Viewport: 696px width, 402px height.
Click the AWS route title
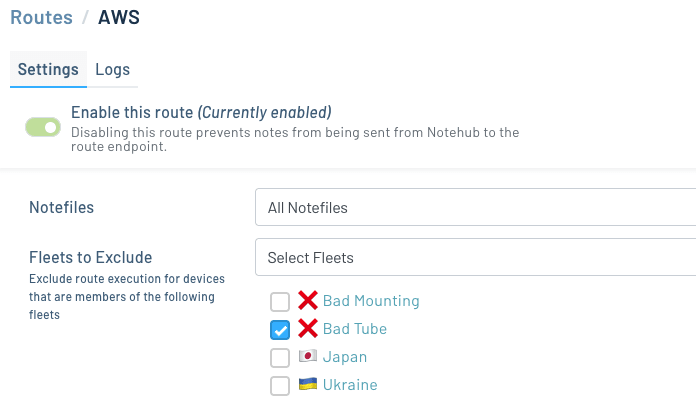coord(118,17)
